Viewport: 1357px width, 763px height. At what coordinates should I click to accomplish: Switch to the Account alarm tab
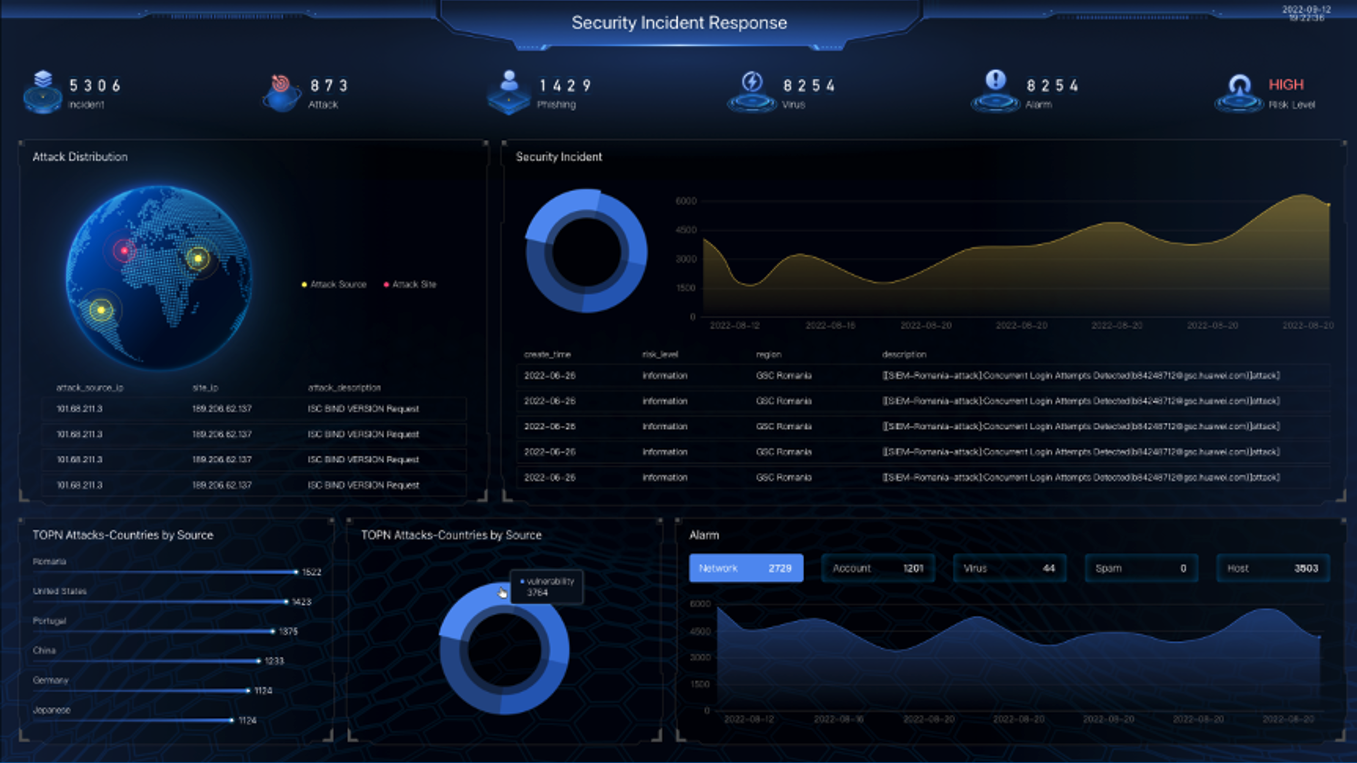(x=877, y=568)
